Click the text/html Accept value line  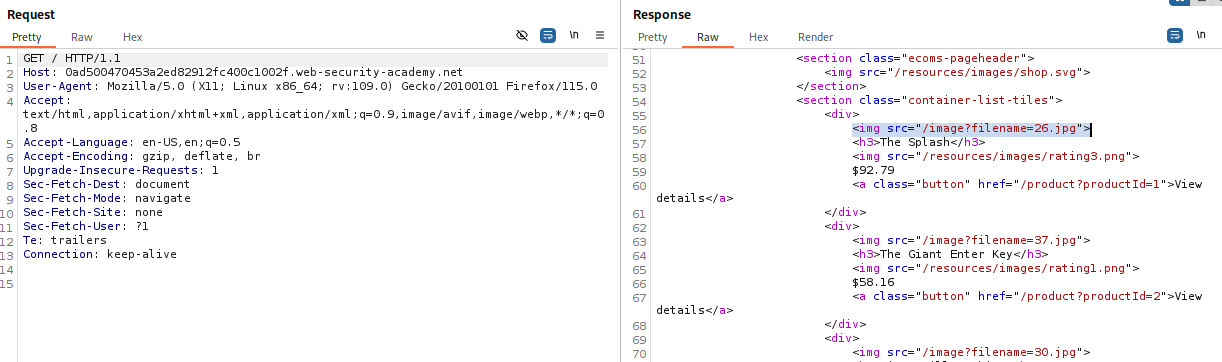click(313, 115)
